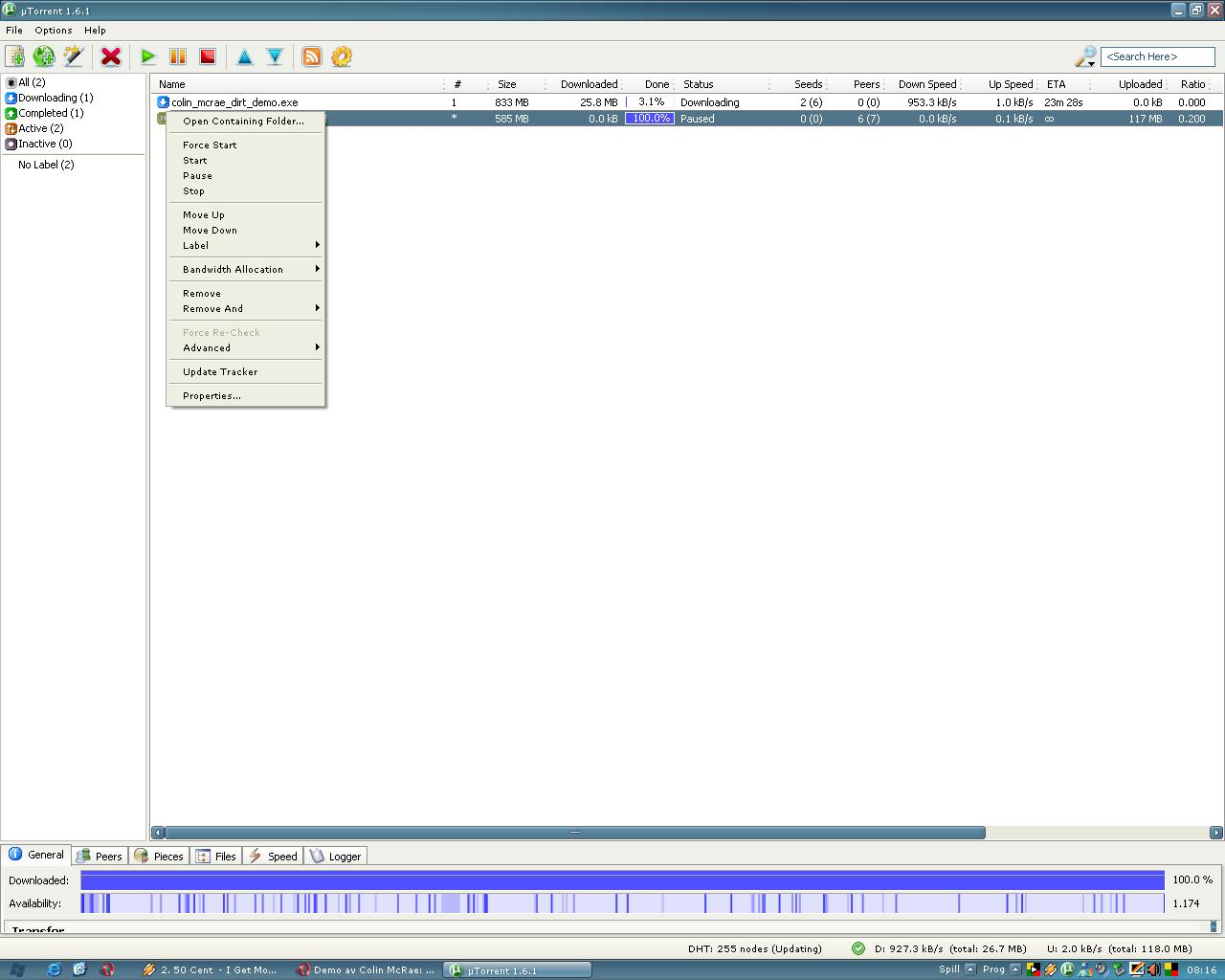Open the Options menu
This screenshot has height=980, width=1225.
click(54, 30)
